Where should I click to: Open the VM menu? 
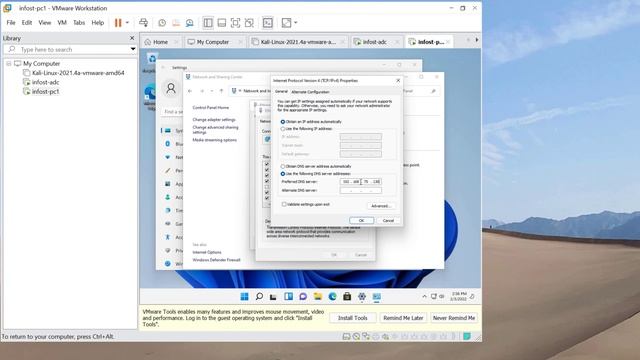click(x=62, y=23)
